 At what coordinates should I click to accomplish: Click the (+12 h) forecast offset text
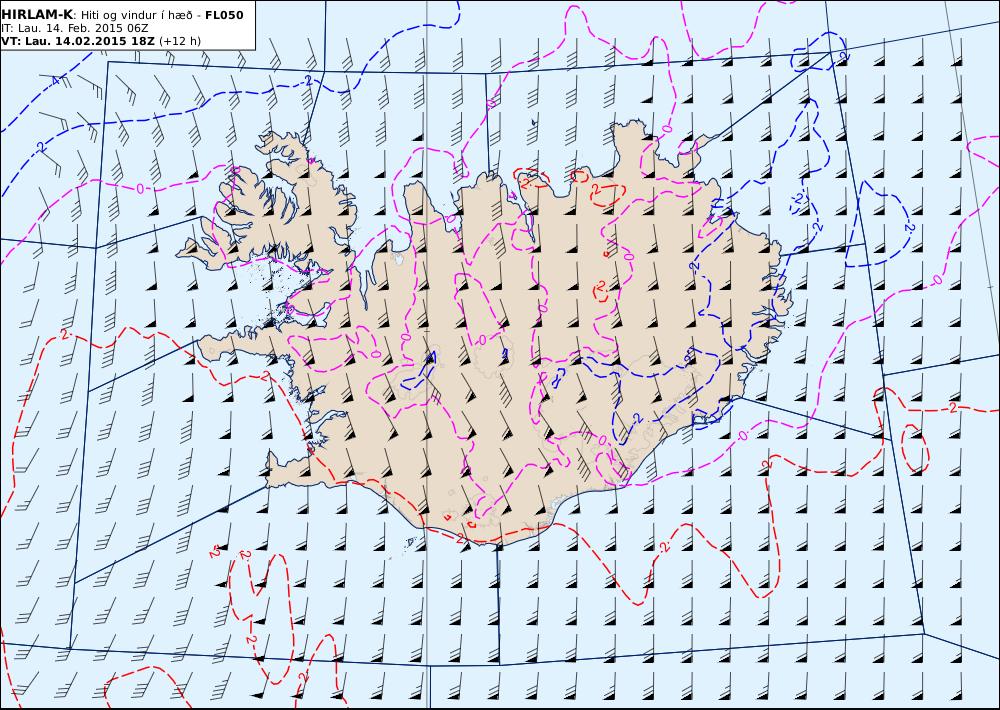pos(180,41)
